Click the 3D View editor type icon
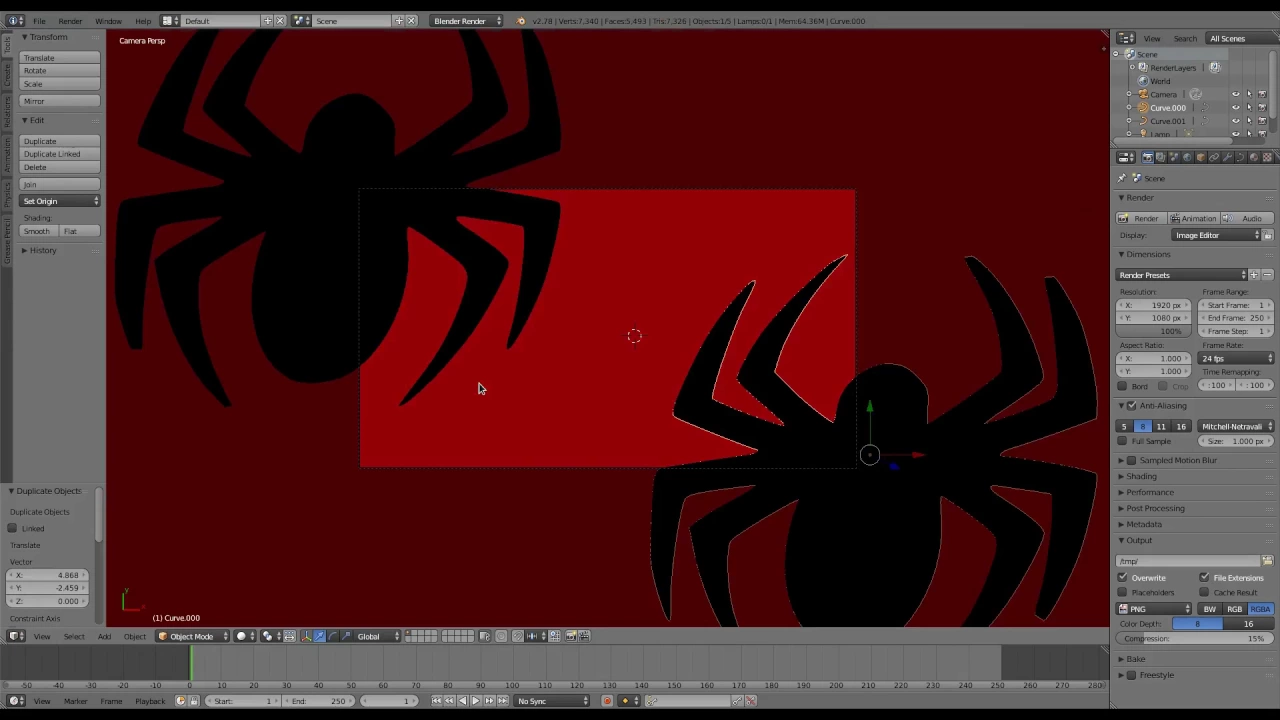Screen dimensions: 1280x720 17,636
